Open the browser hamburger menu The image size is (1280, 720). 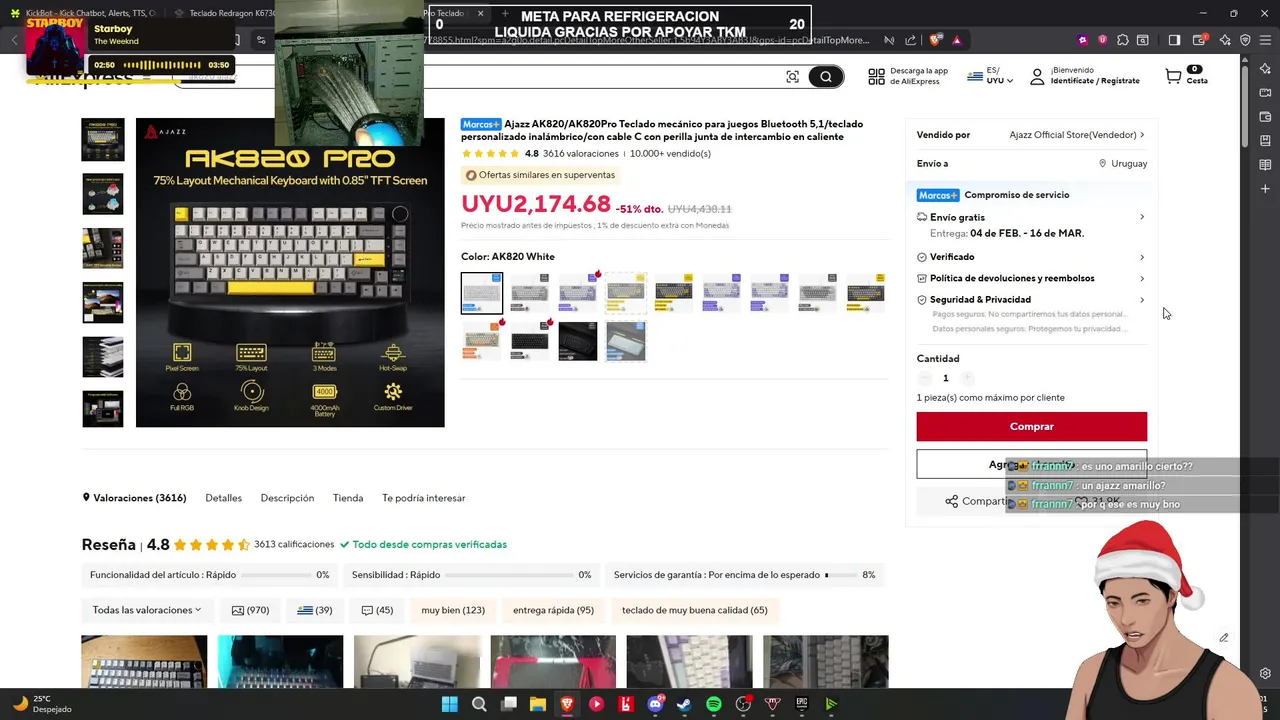(1265, 40)
